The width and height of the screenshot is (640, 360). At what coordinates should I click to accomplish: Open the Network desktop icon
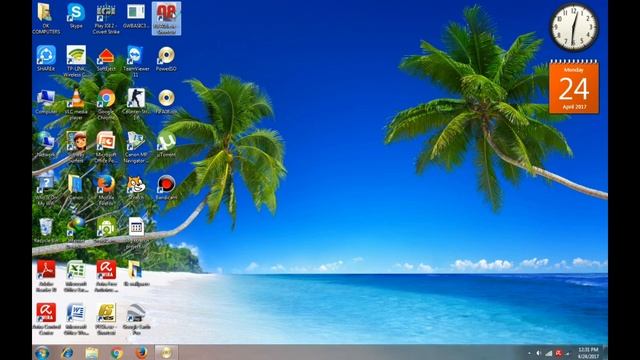[x=46, y=144]
